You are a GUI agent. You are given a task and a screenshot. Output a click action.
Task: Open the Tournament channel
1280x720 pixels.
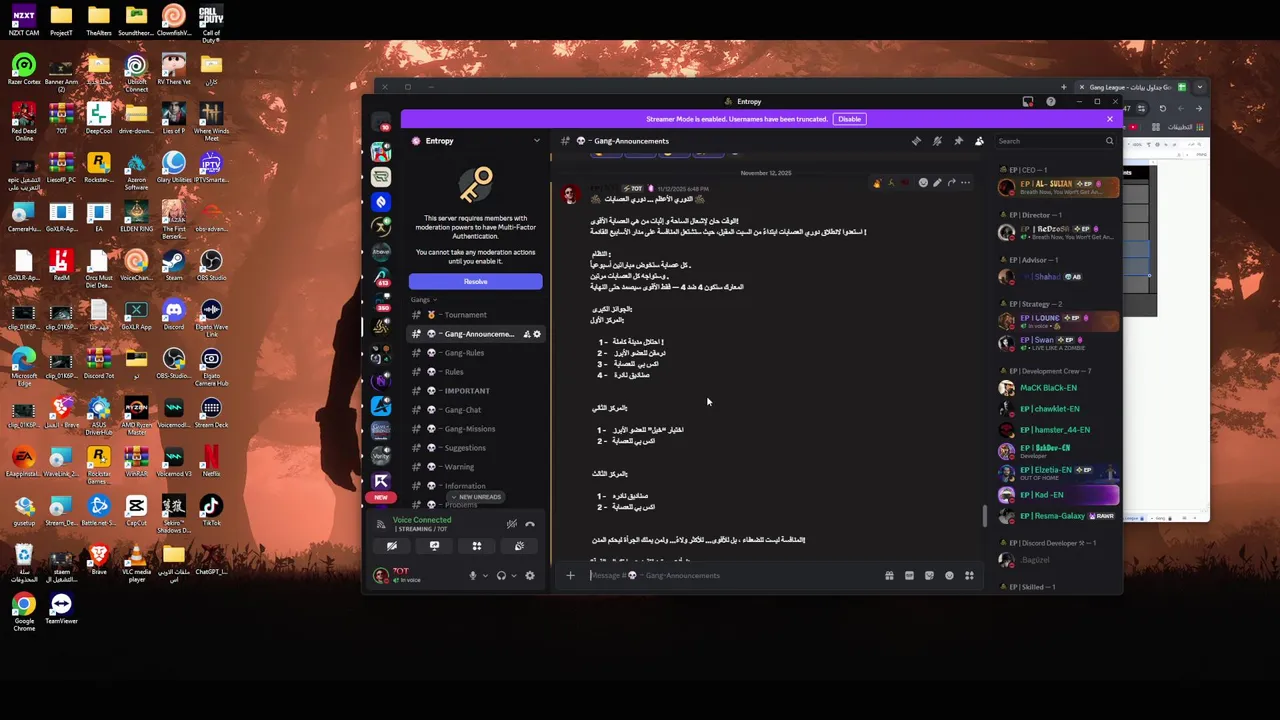tap(476, 315)
